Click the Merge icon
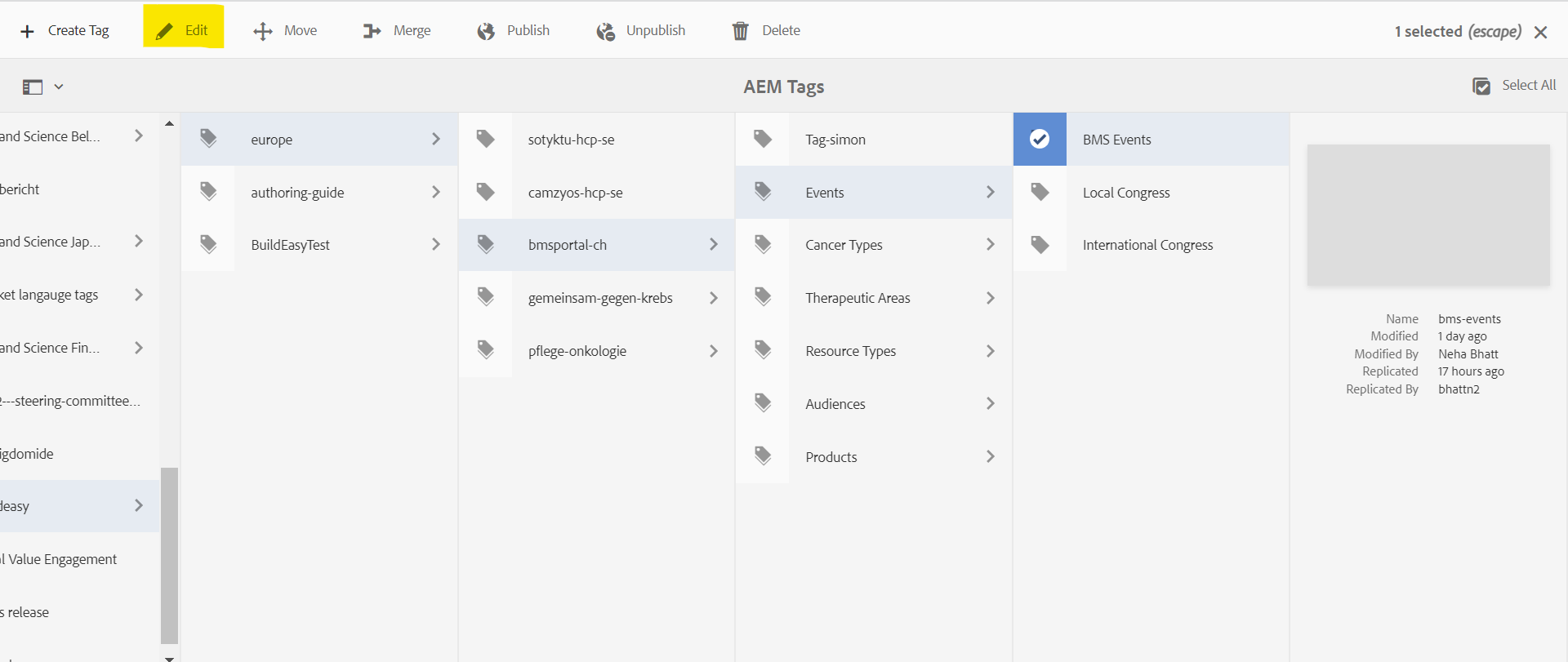This screenshot has height=662, width=1568. (372, 31)
